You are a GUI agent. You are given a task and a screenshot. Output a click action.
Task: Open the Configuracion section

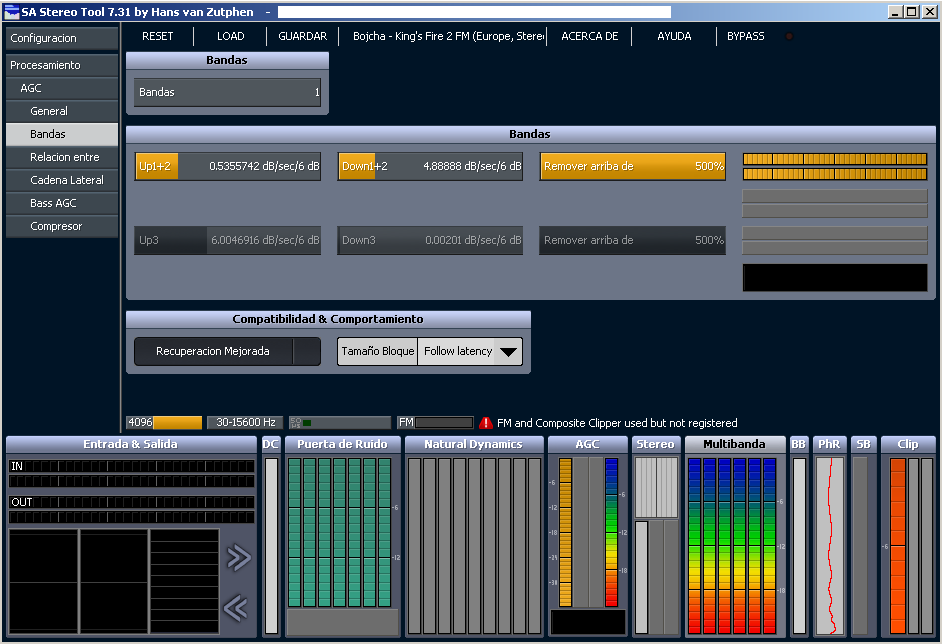(62, 38)
